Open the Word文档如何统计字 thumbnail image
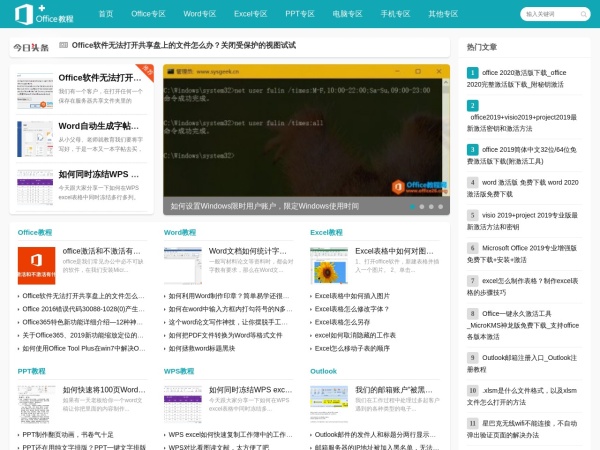This screenshot has width=600, height=450. (x=183, y=266)
